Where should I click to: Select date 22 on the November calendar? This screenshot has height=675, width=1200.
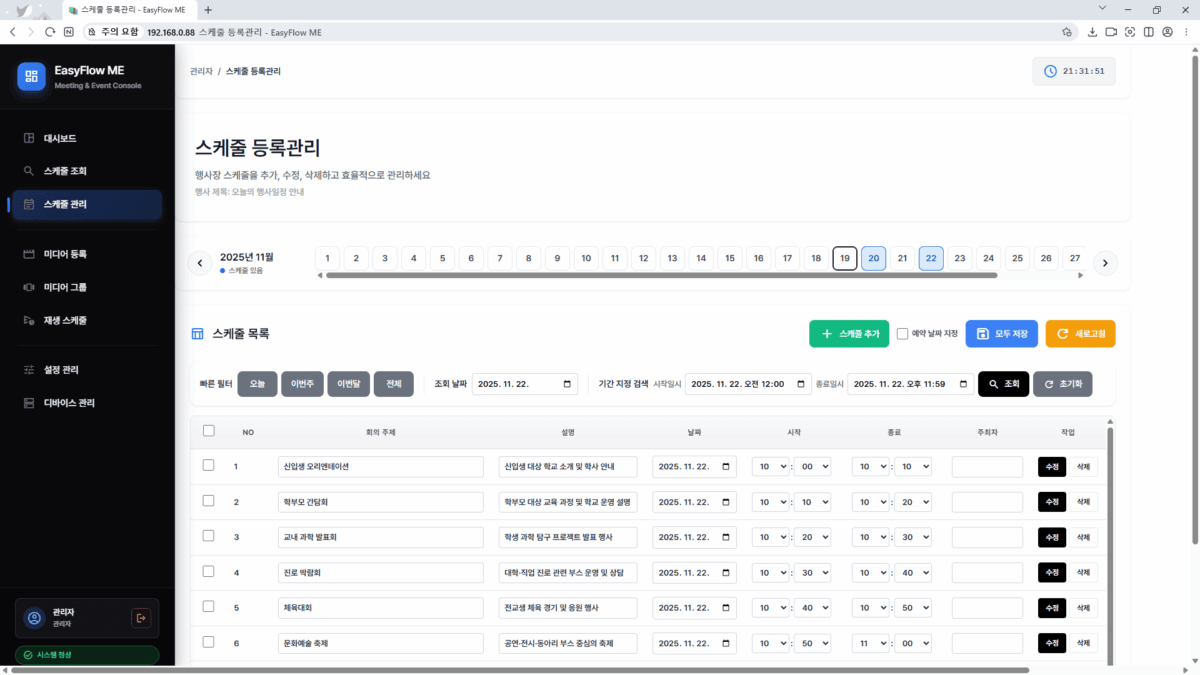coord(930,258)
